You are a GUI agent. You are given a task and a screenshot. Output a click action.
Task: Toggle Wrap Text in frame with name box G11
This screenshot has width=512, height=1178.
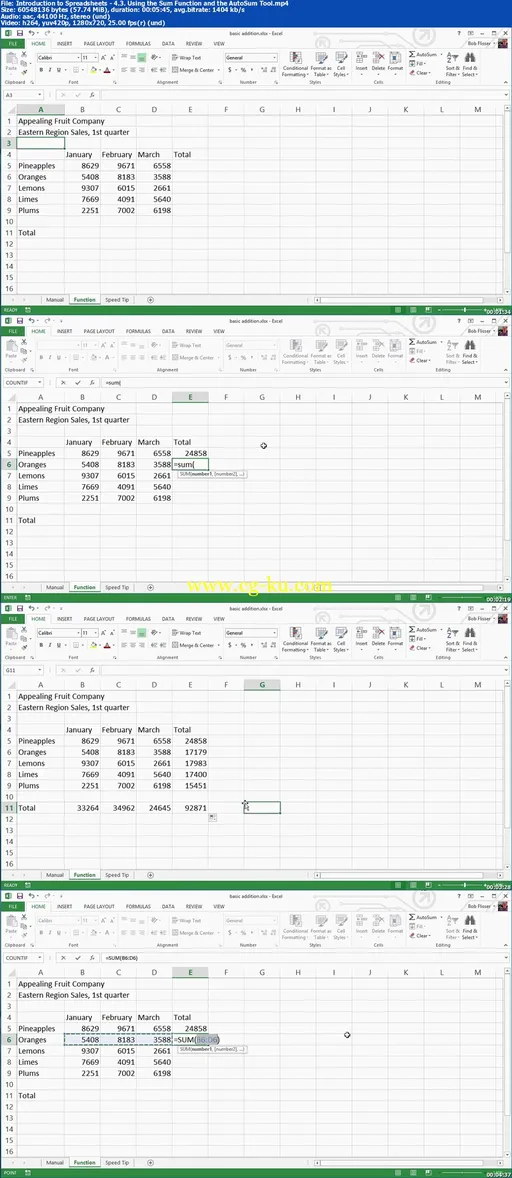click(186, 633)
